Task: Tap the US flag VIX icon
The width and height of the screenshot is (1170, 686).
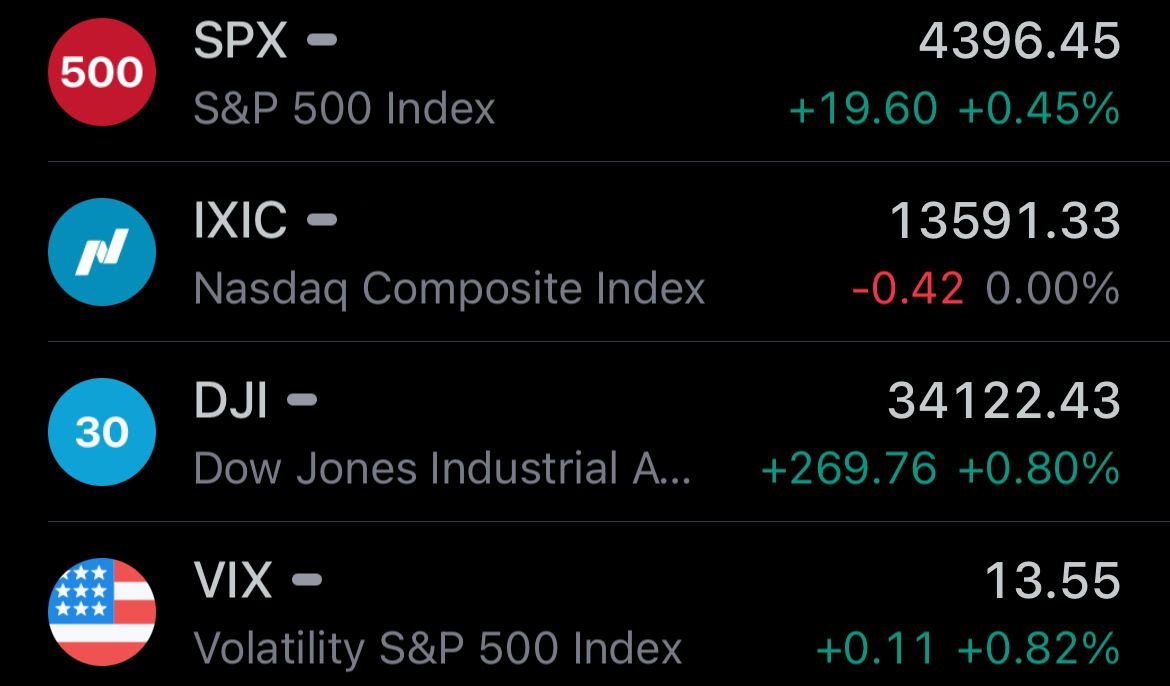Action: coord(101,612)
